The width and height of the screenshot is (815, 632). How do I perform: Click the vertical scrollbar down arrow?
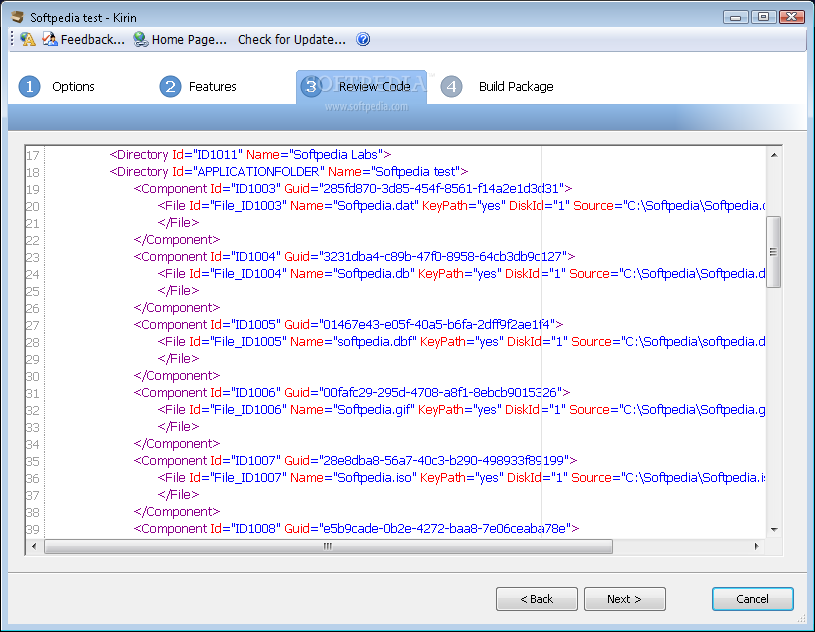tap(774, 530)
